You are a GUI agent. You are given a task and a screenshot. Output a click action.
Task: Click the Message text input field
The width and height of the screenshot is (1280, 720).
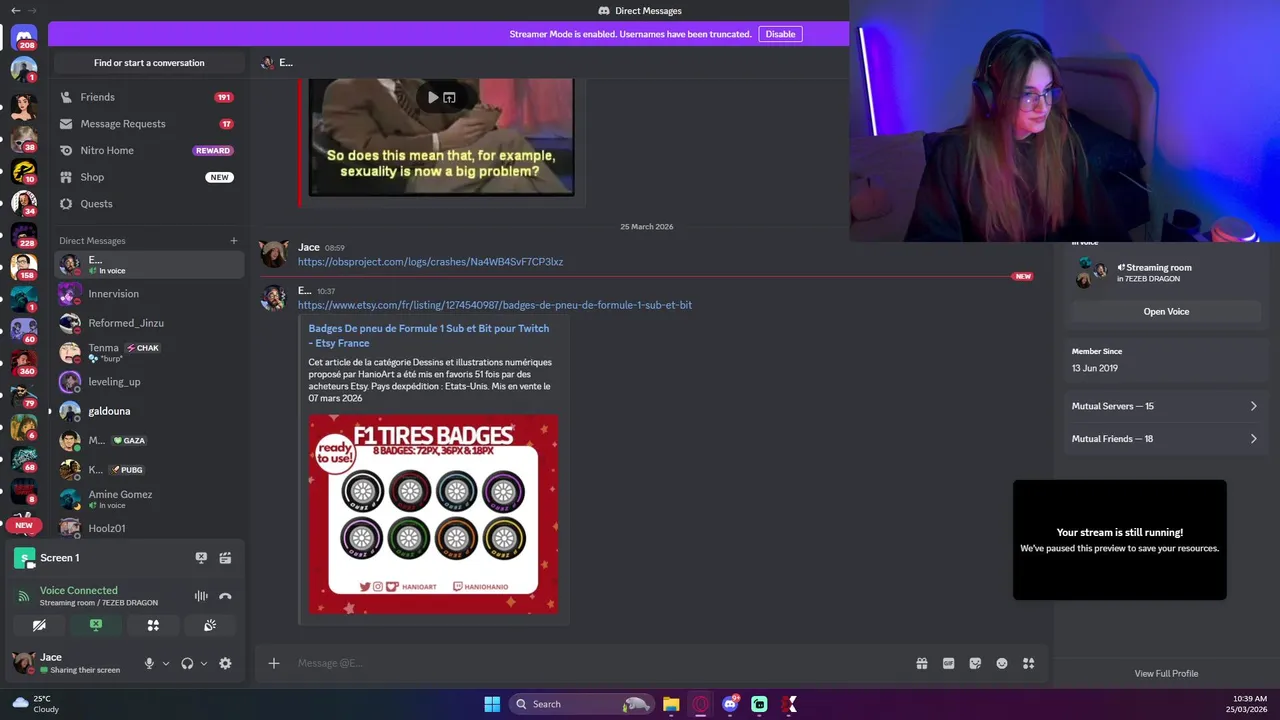pyautogui.click(x=600, y=663)
